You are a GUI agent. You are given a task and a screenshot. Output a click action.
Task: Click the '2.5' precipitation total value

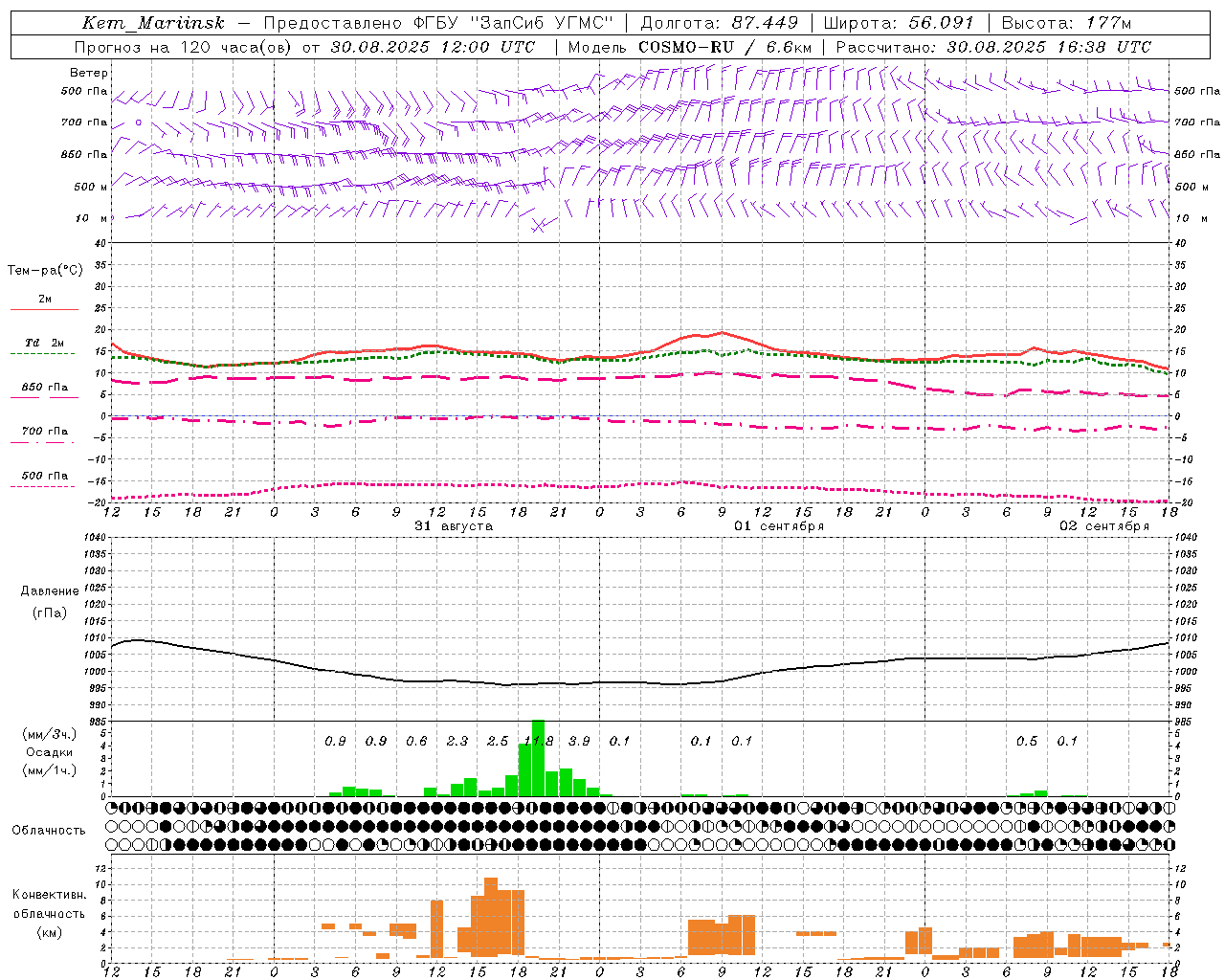tap(498, 741)
